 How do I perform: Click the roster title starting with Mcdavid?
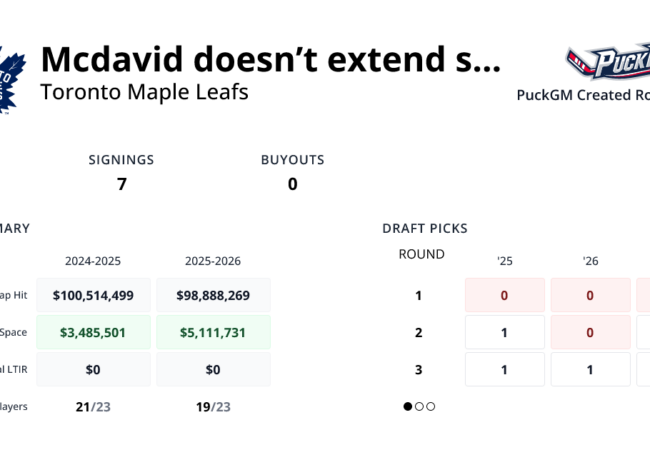270,61
